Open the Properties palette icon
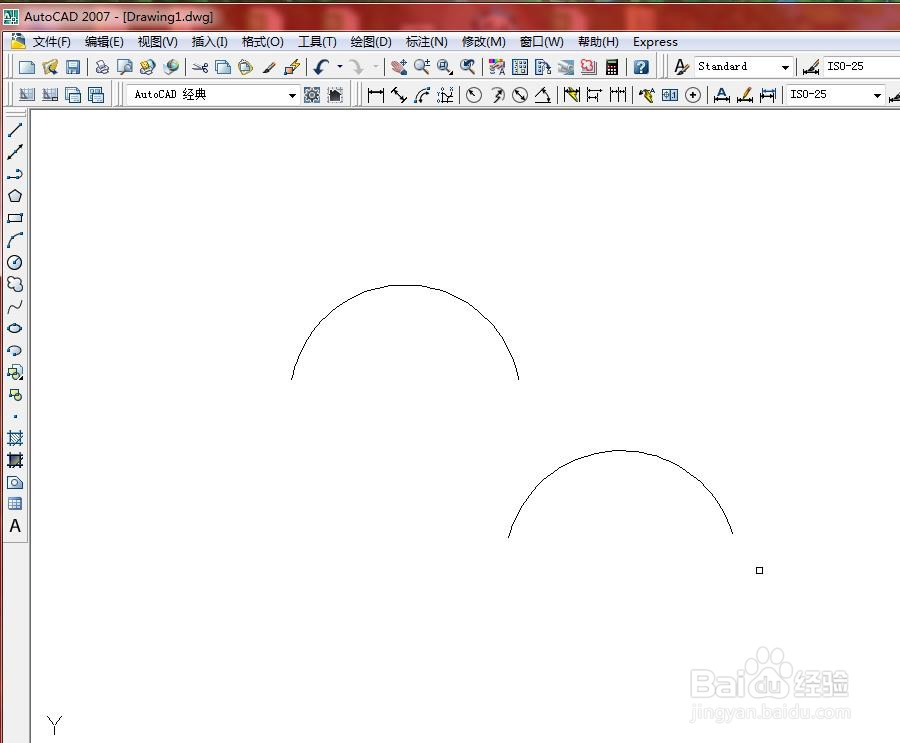 click(x=497, y=67)
